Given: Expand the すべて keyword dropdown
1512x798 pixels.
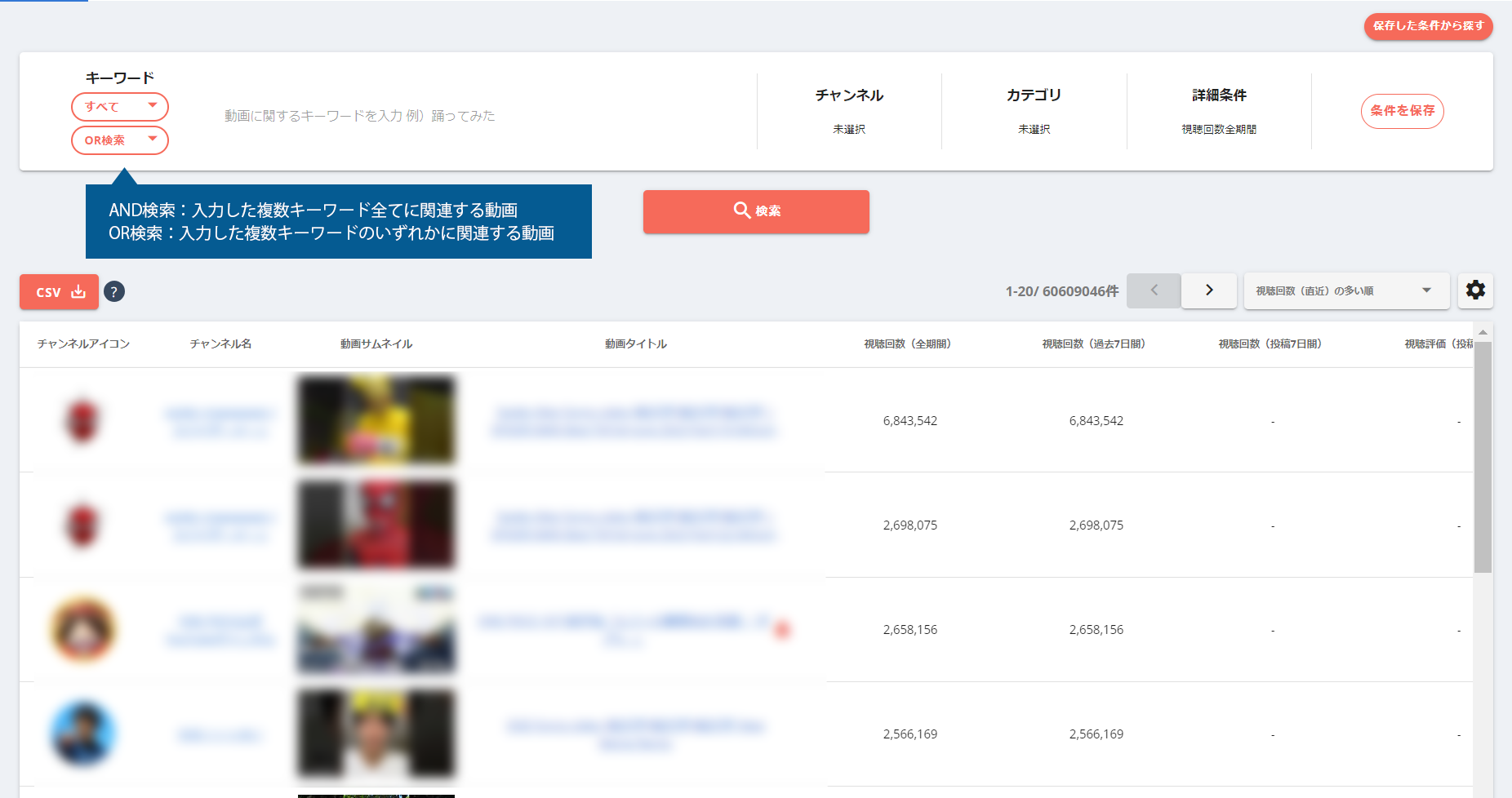Looking at the screenshot, I should click(x=120, y=107).
